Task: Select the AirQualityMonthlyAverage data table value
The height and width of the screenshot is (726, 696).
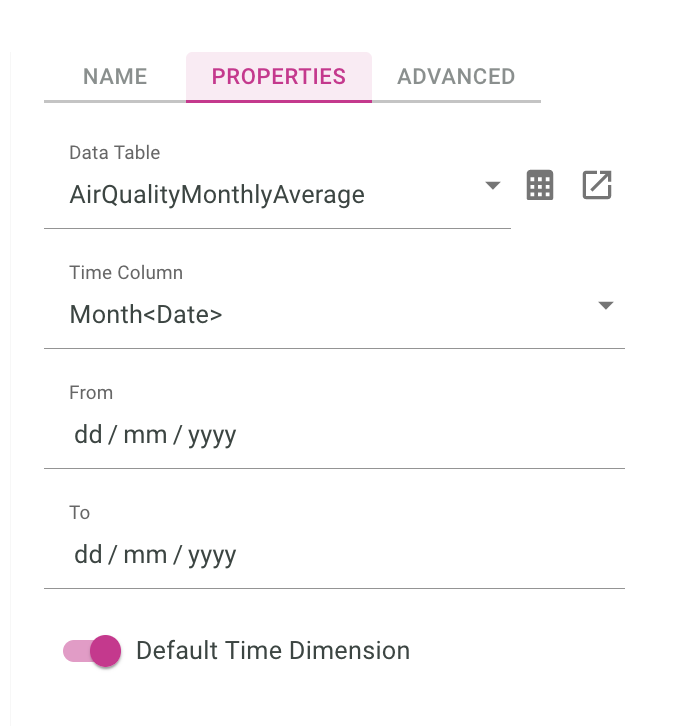Action: [x=217, y=194]
